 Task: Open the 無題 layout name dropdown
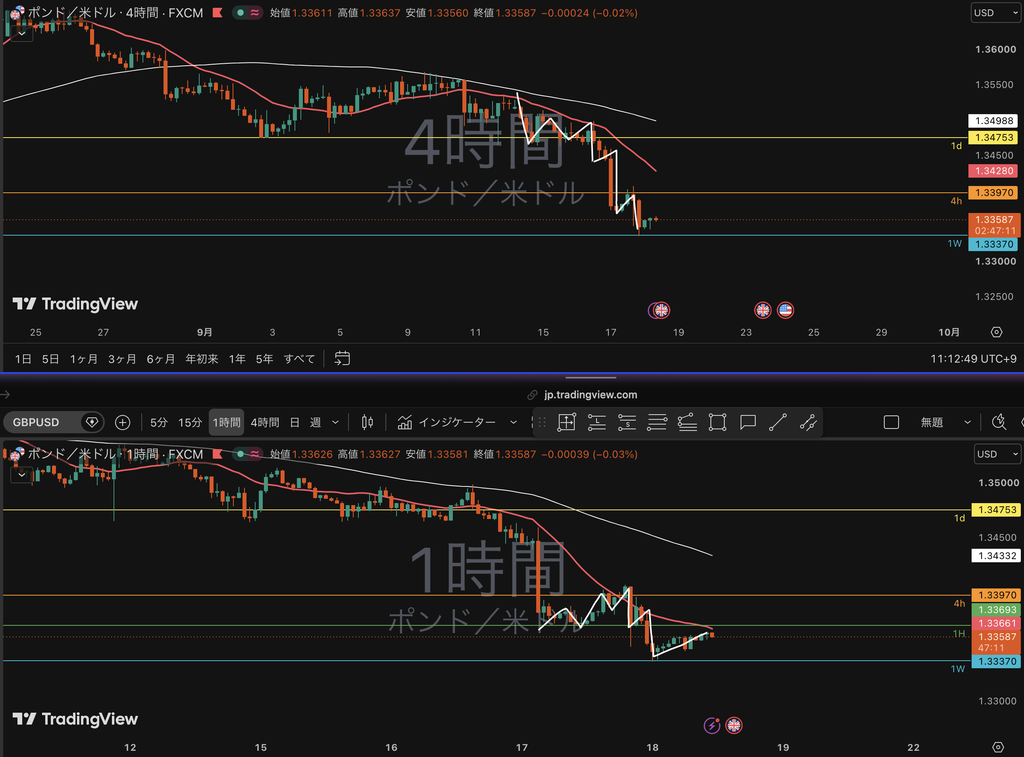tap(945, 423)
